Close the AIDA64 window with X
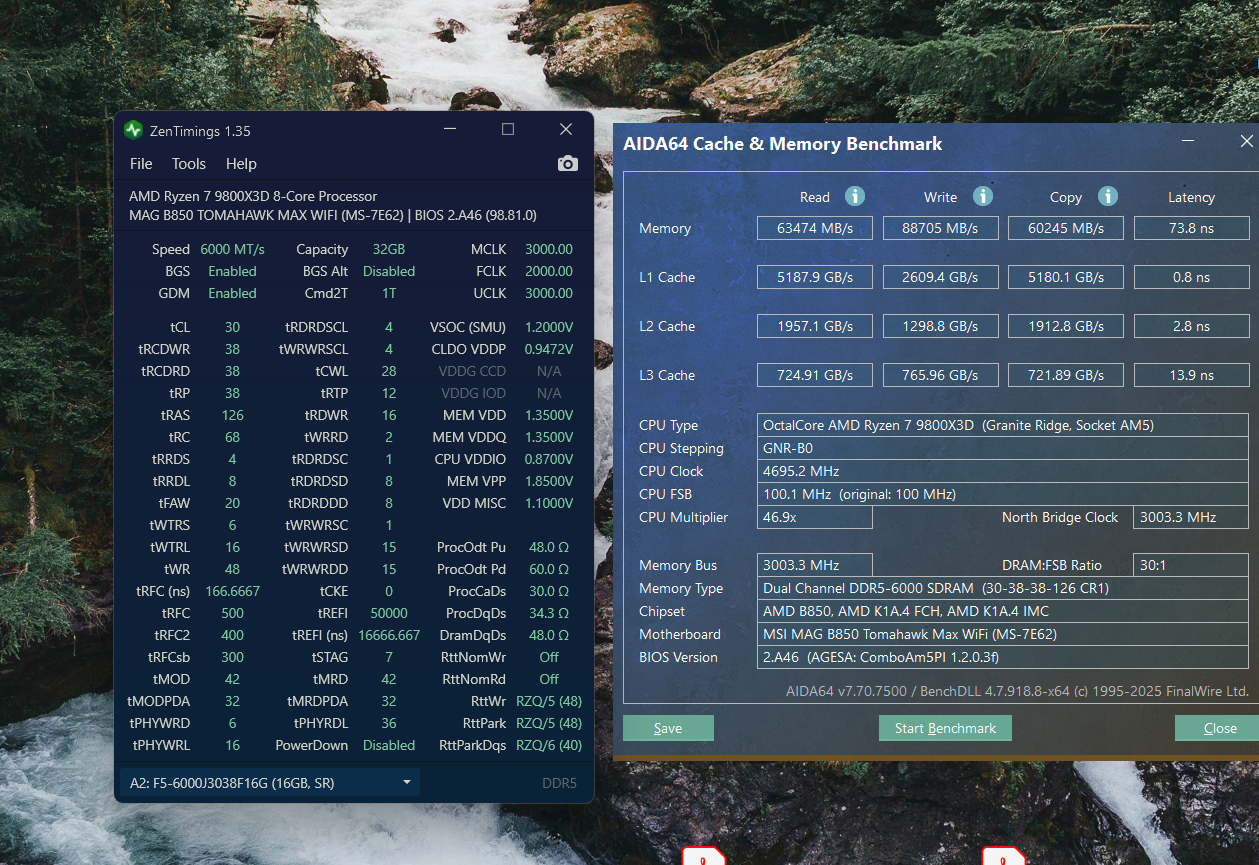Screen dimensions: 1259x865 [x=1246, y=141]
